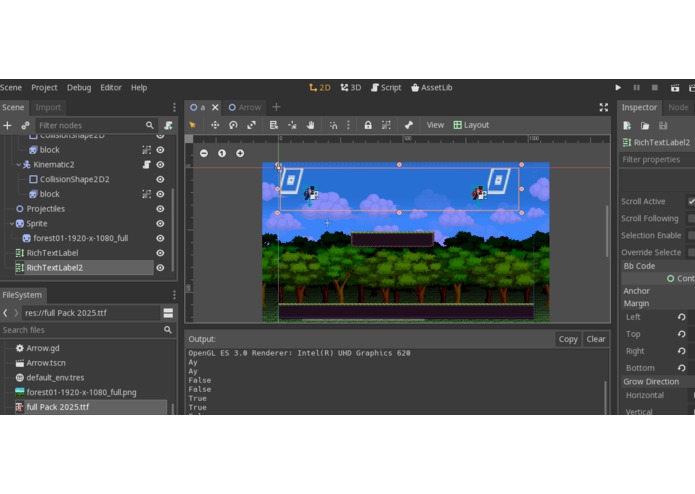Focus the Filter nodes field

click(96, 126)
